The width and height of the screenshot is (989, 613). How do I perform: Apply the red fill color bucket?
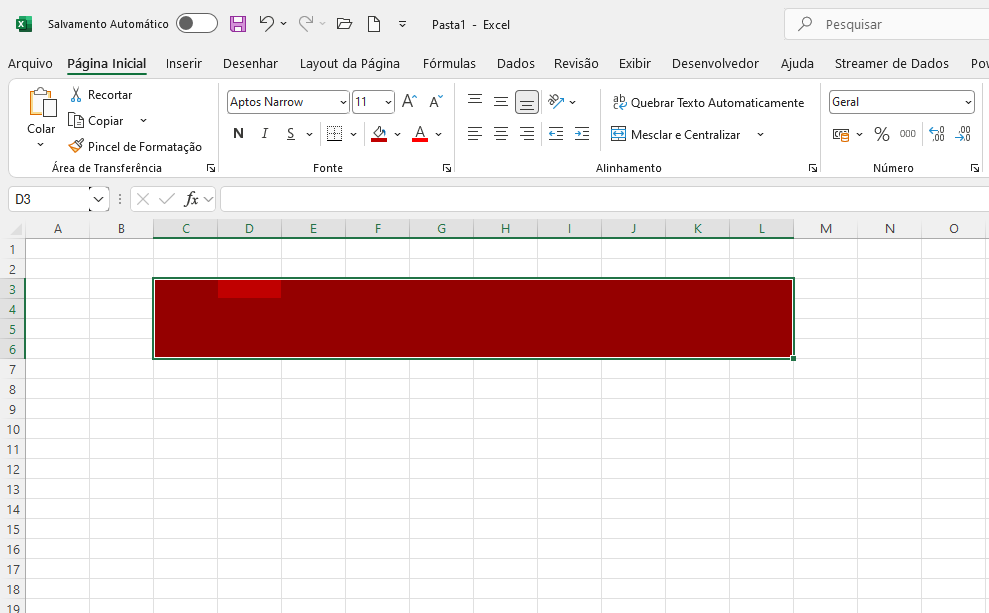(379, 134)
